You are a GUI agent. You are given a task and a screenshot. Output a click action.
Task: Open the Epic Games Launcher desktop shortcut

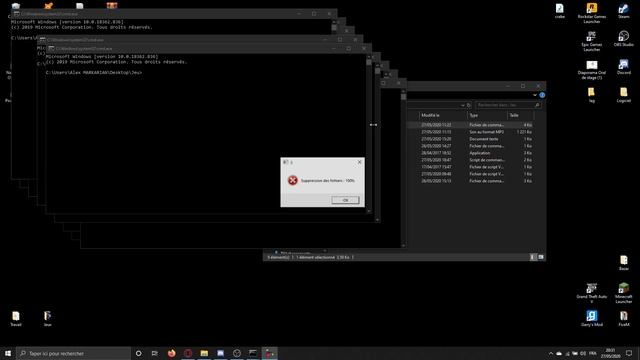[x=591, y=41]
